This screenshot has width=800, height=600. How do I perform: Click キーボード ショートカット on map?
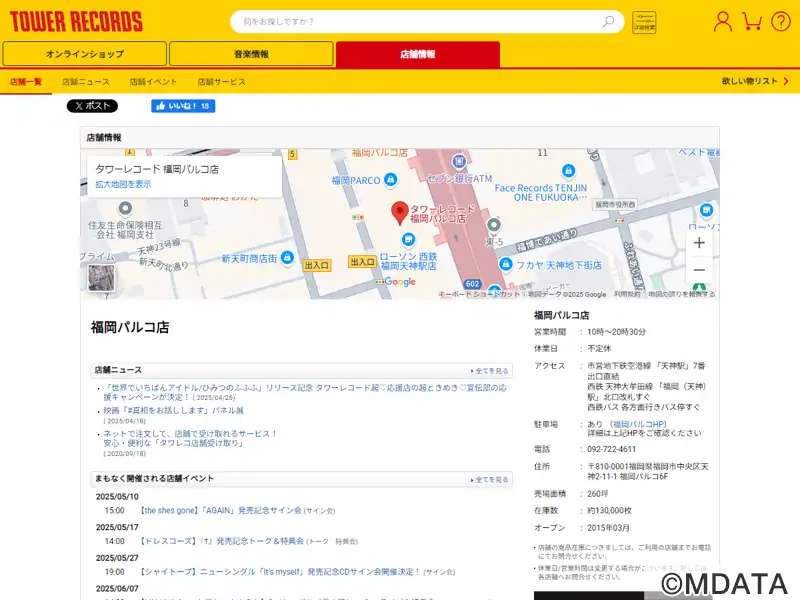pos(479,294)
